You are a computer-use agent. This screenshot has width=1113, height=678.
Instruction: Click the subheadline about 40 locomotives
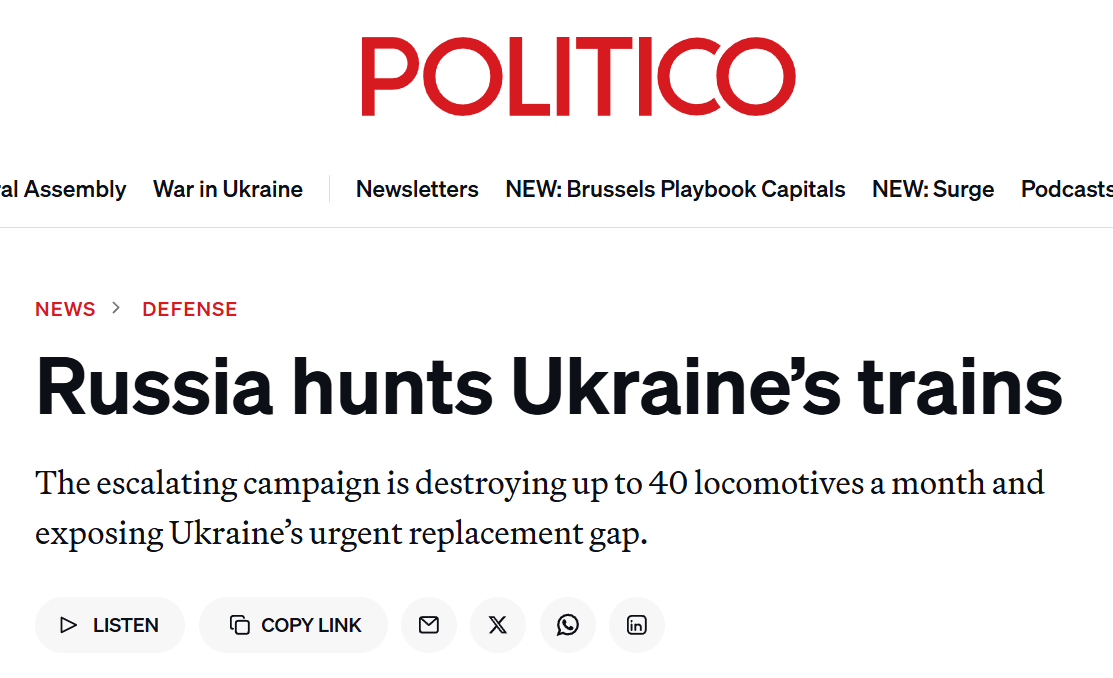click(539, 508)
